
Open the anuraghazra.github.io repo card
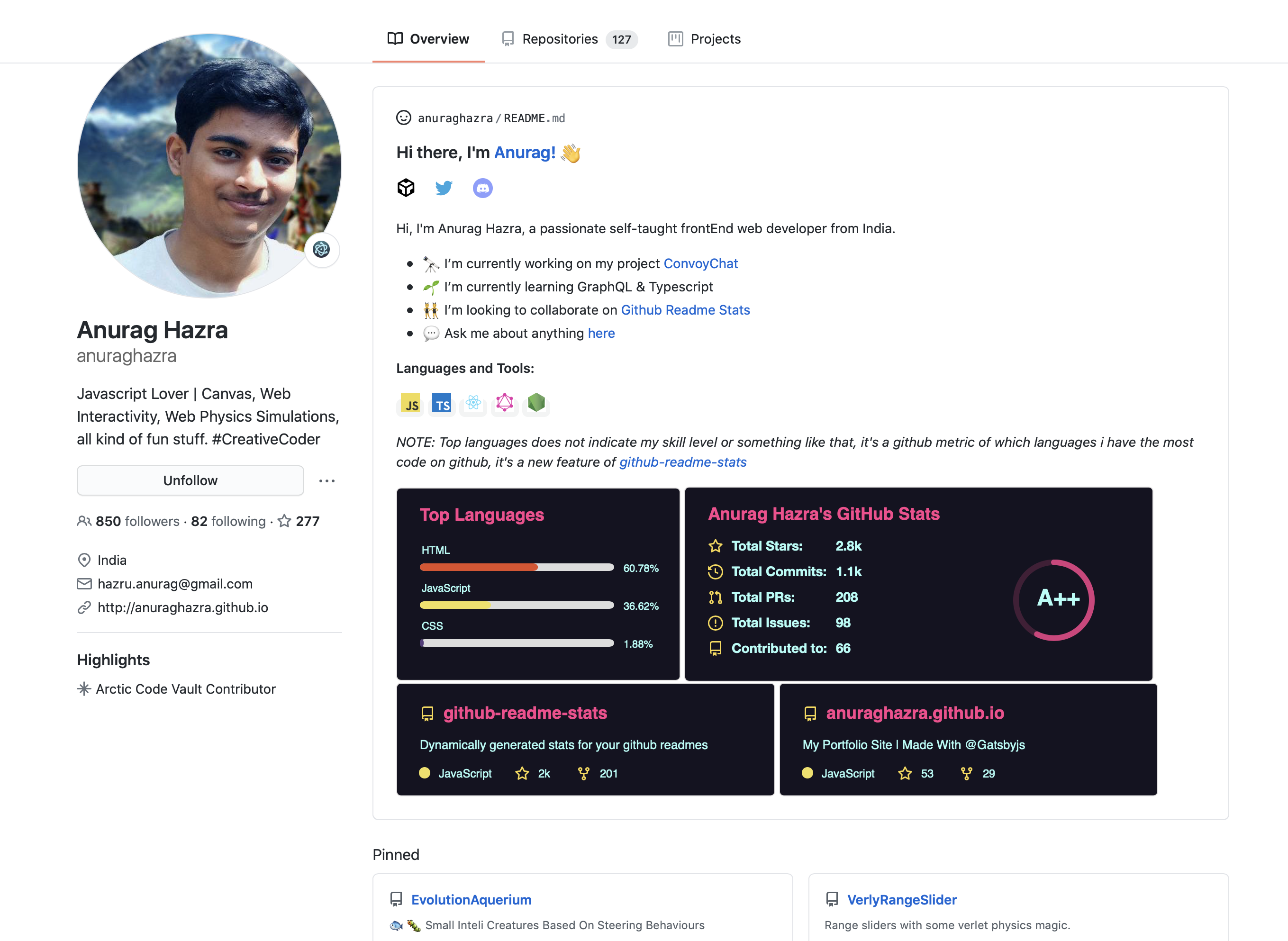tap(969, 739)
